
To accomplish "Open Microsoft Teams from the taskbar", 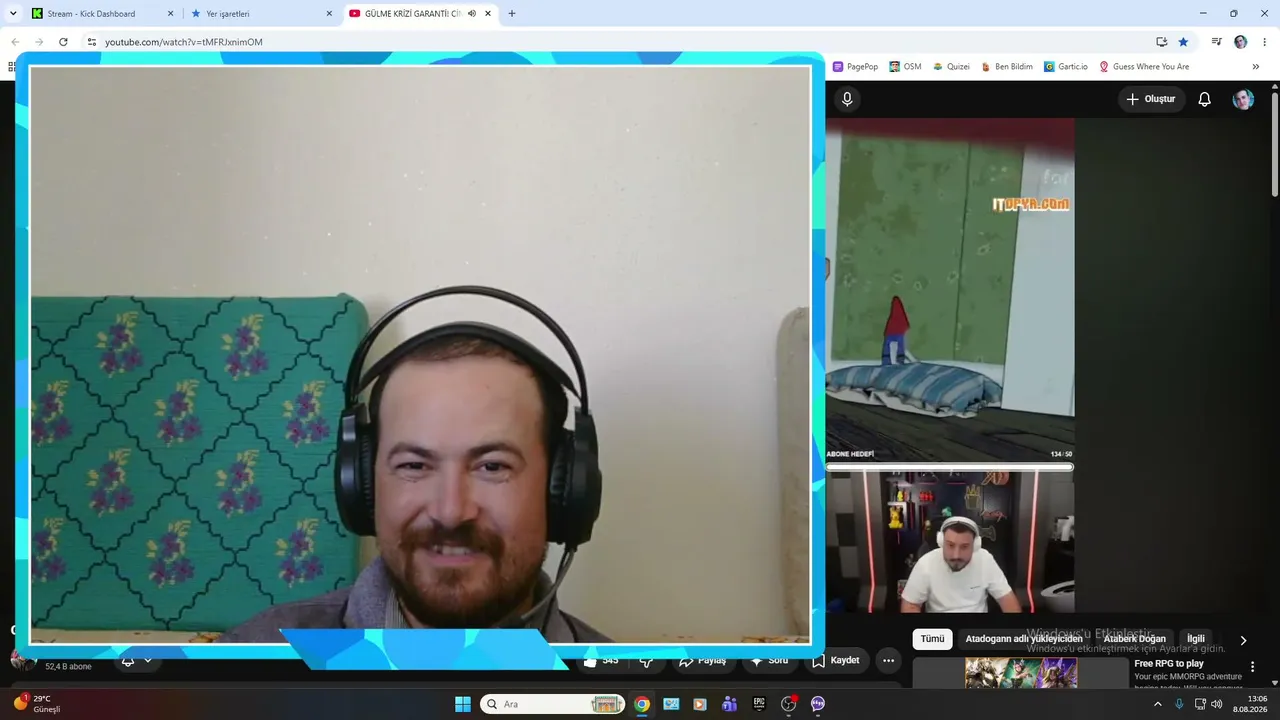I will coord(729,704).
